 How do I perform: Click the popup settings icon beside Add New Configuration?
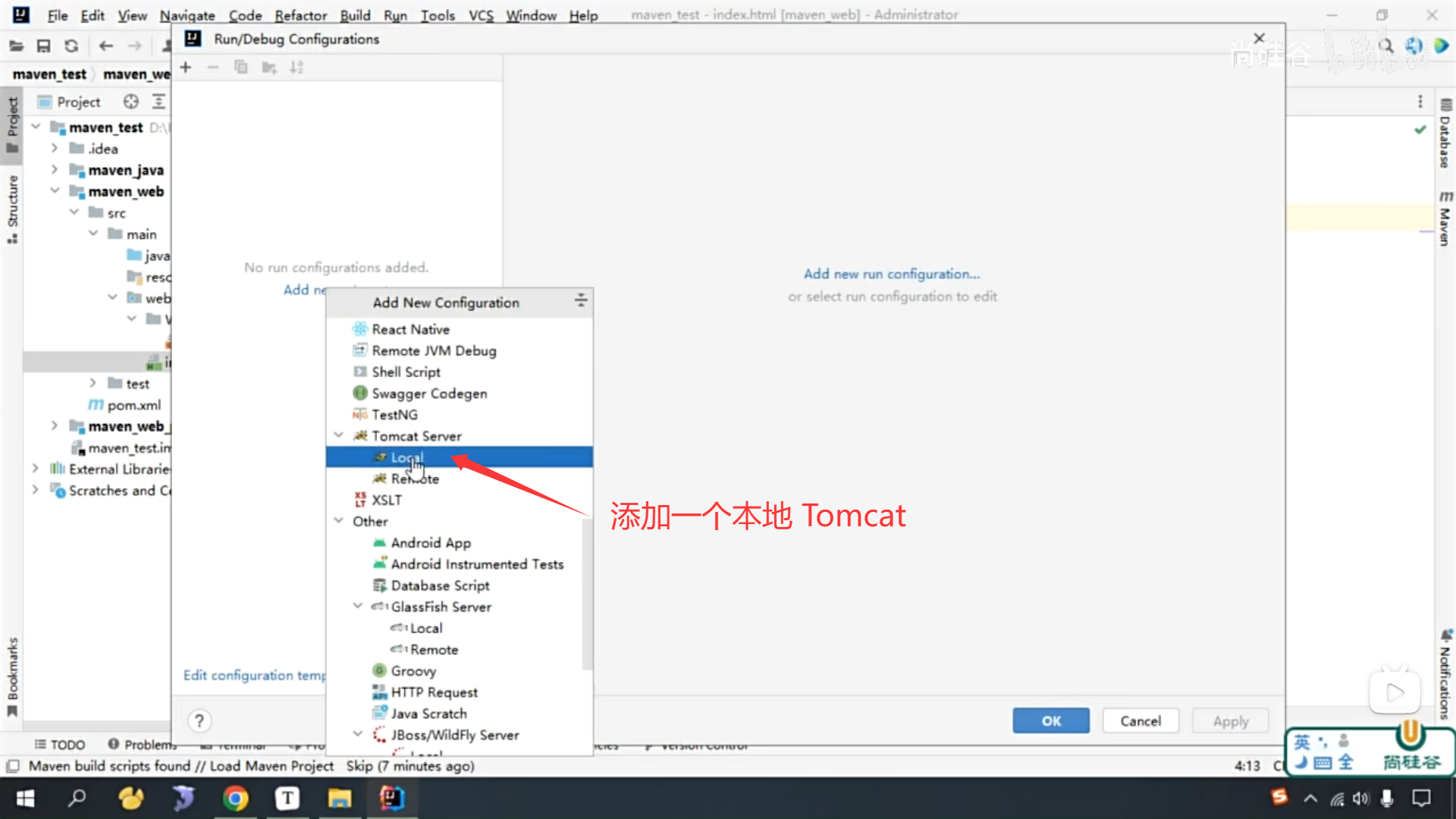tap(581, 301)
